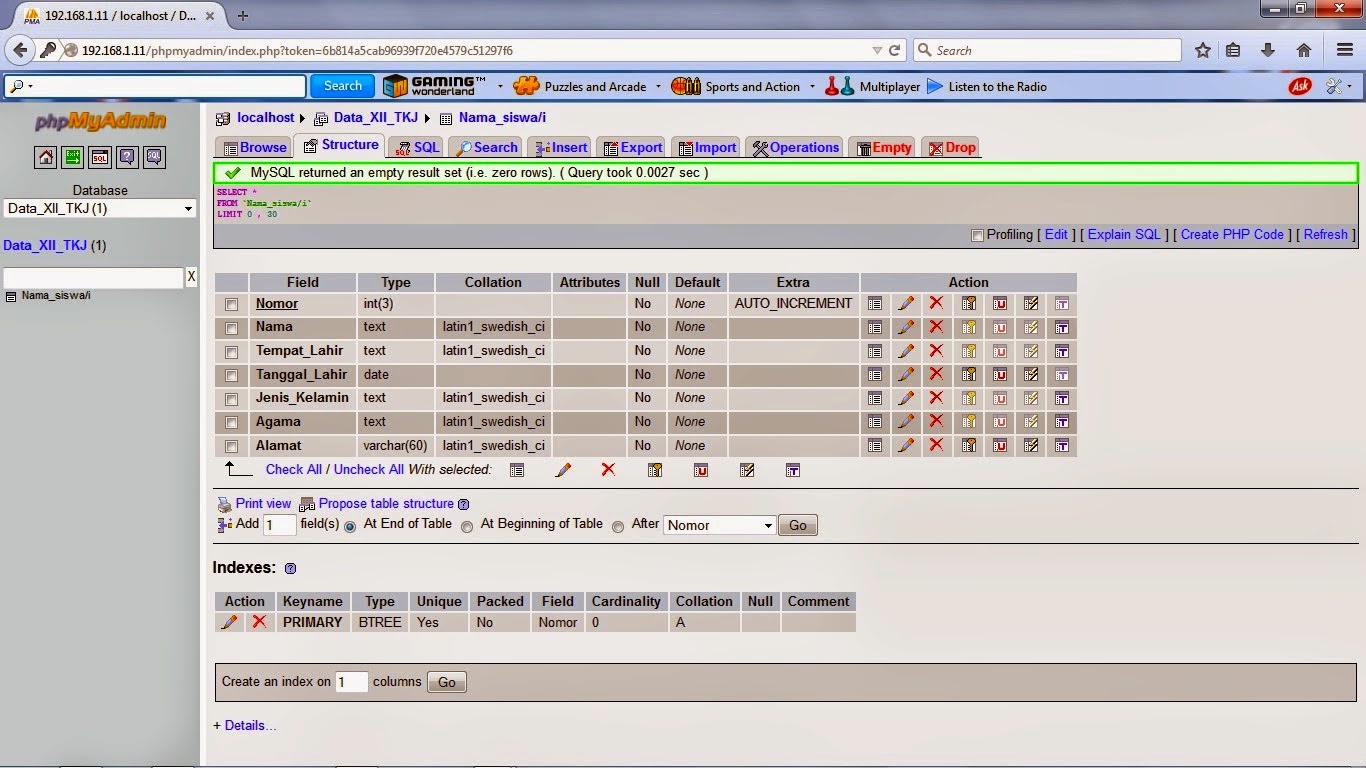Click the Home icon in phpMyAdmin sidebar
Image resolution: width=1366 pixels, height=768 pixels.
[45, 157]
